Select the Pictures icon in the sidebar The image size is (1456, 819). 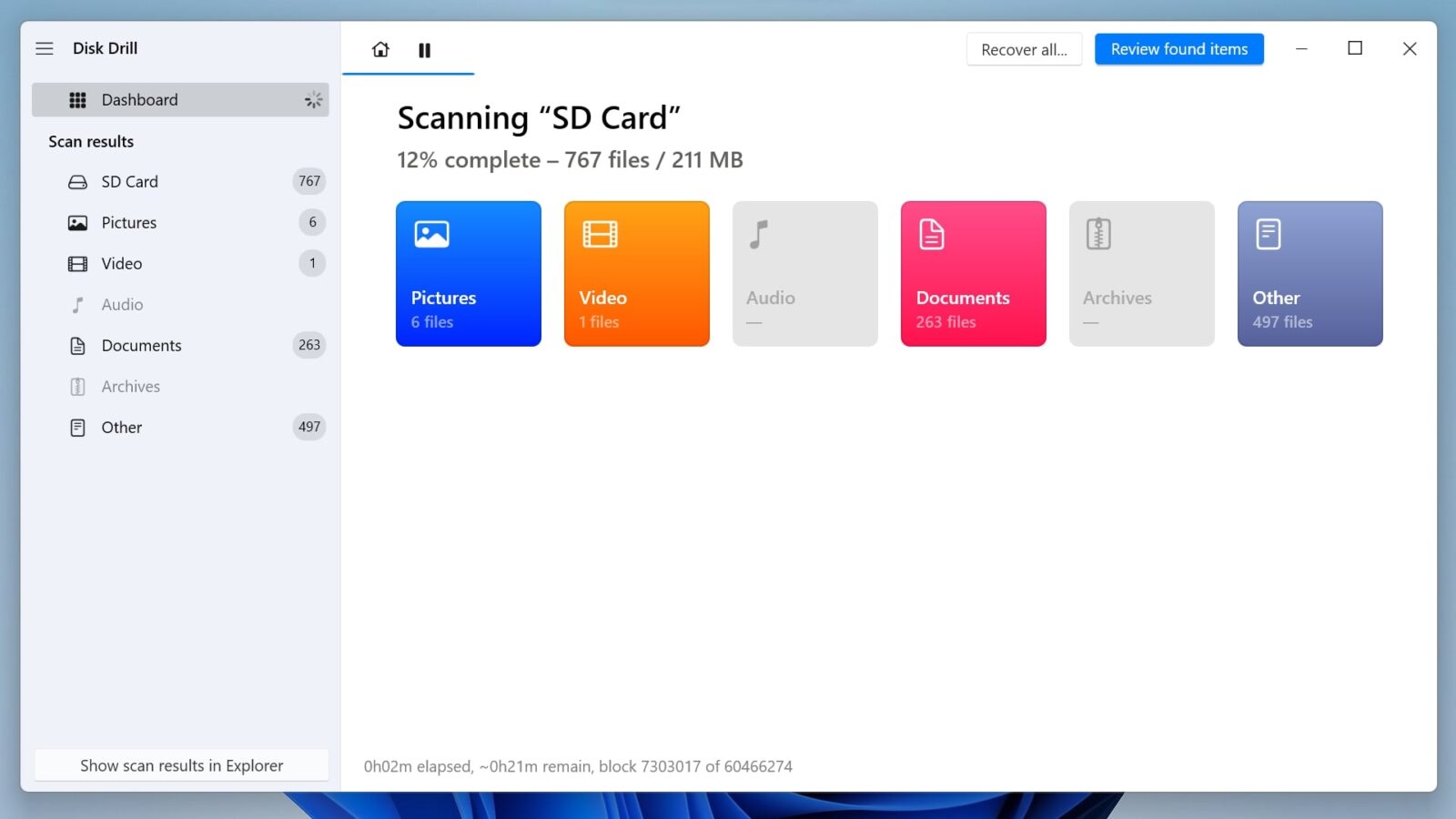click(x=77, y=222)
